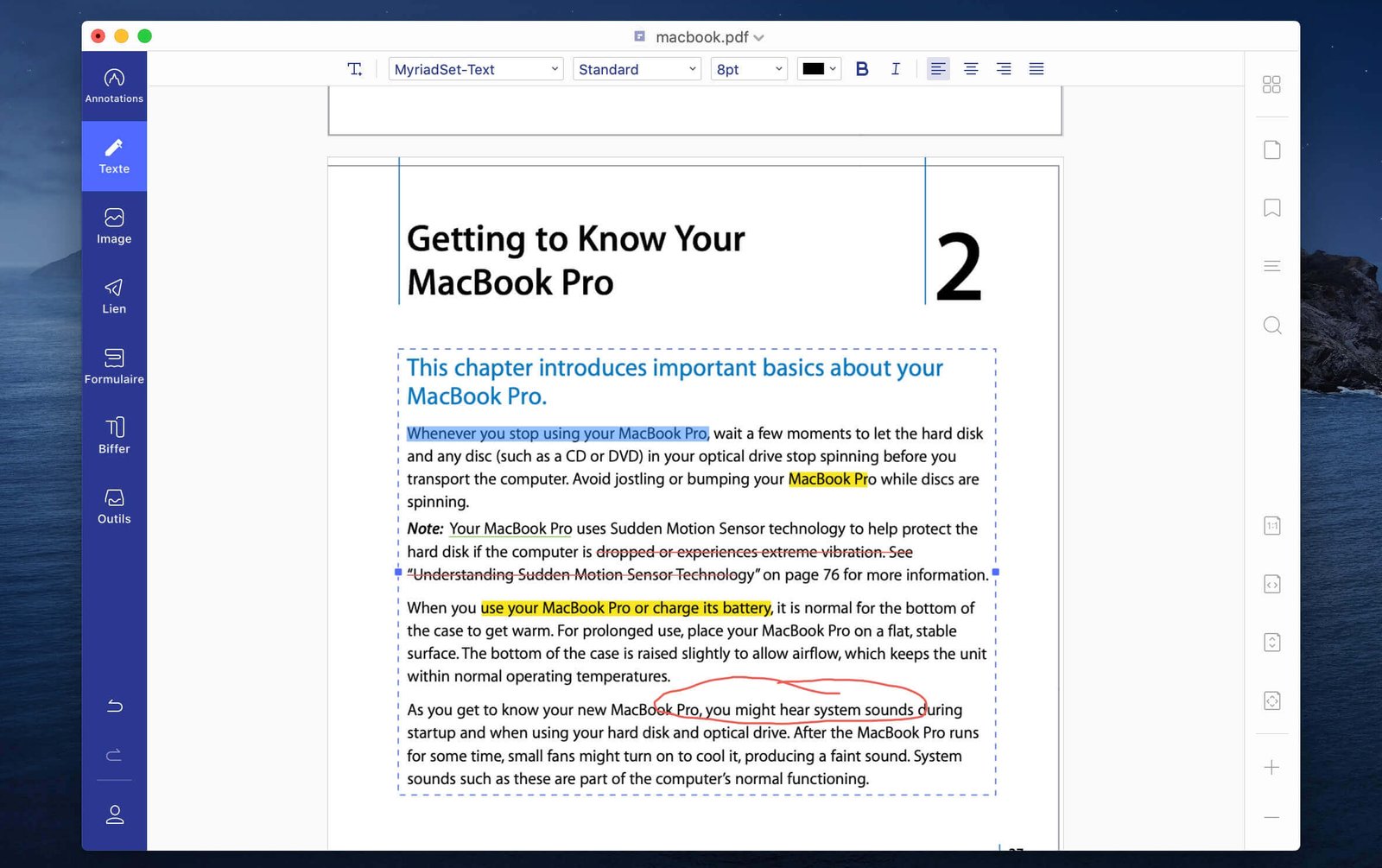1382x868 pixels.
Task: Open the Image tool in sidebar
Action: click(x=114, y=226)
